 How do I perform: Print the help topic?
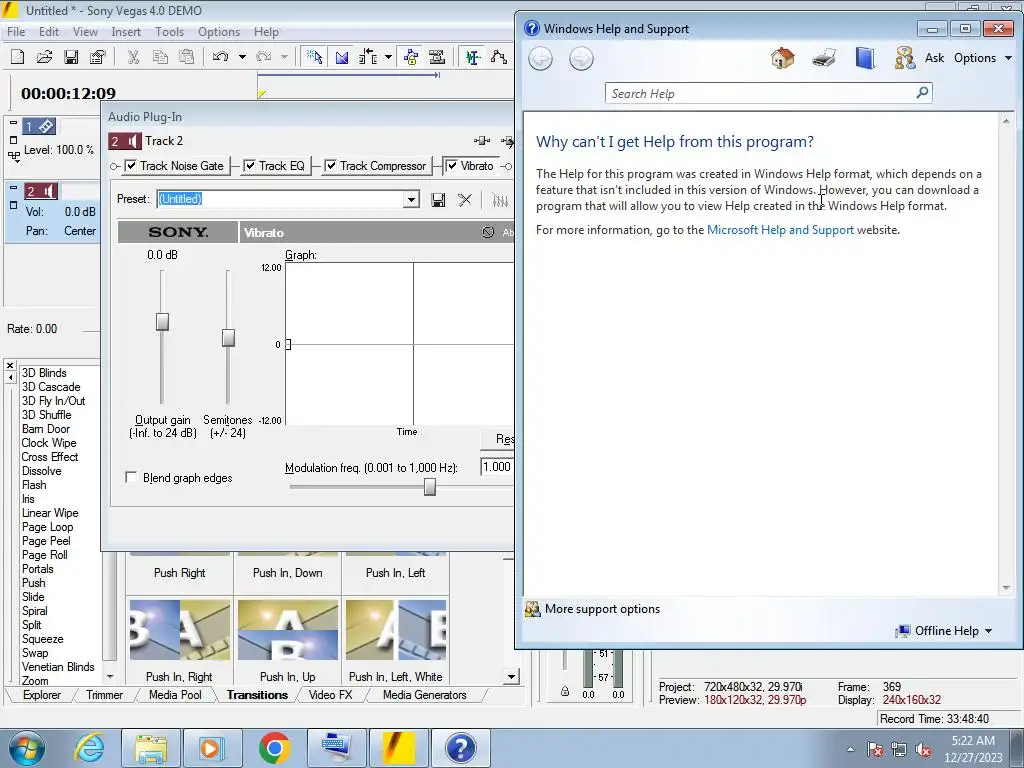tap(824, 58)
